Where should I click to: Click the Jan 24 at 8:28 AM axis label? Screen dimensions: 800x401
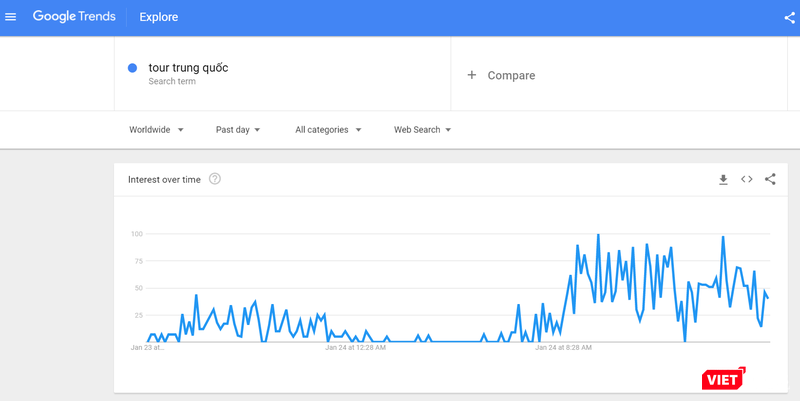[563, 349]
